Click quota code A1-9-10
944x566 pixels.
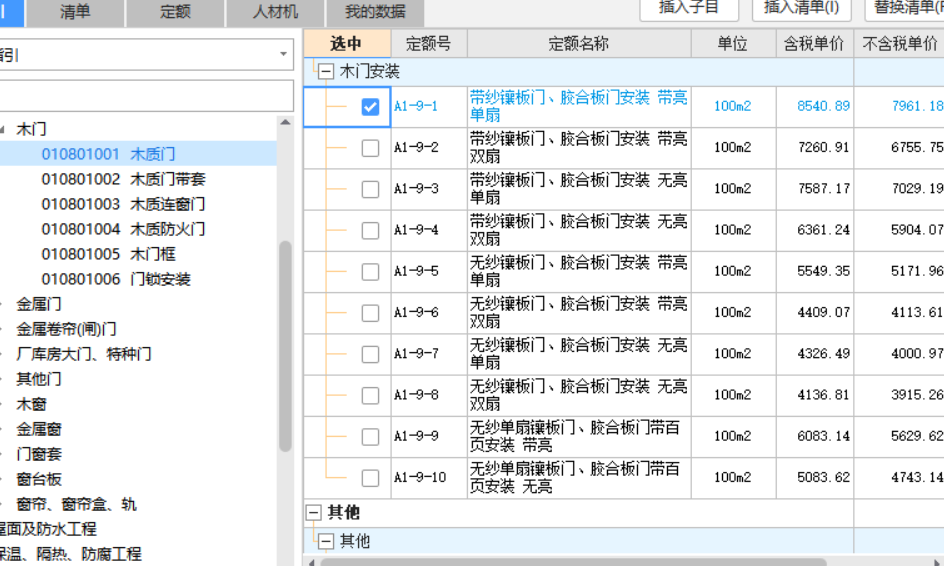coord(420,477)
